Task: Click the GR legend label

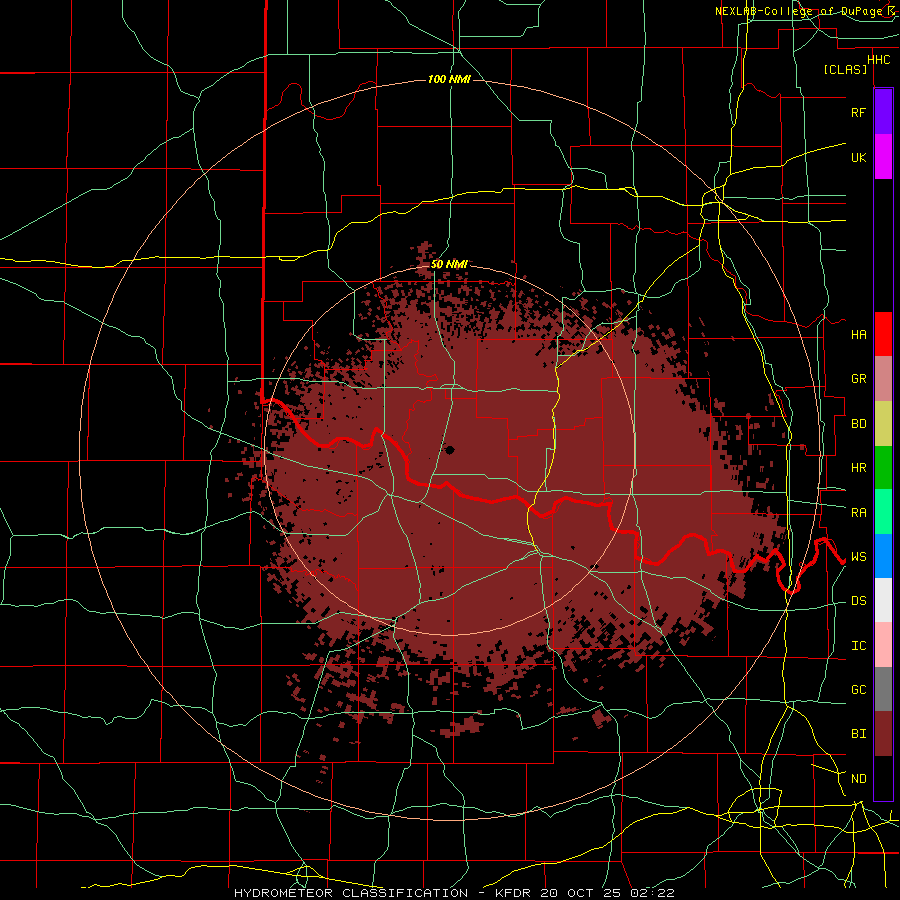Action: [x=858, y=379]
